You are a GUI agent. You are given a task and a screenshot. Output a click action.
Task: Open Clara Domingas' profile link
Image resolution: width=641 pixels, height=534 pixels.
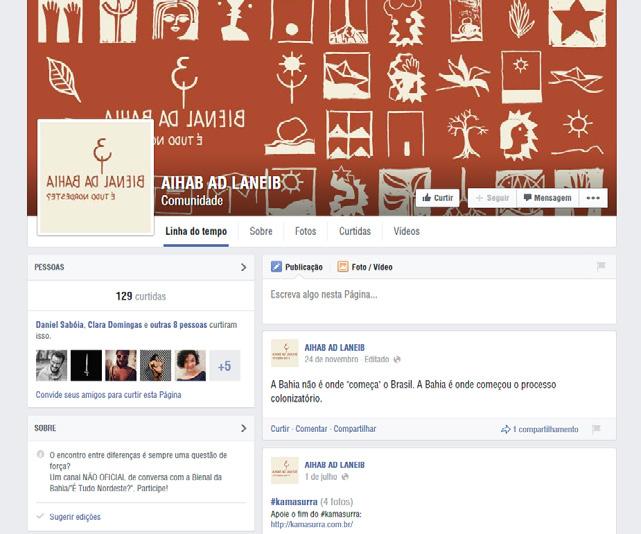click(115, 325)
